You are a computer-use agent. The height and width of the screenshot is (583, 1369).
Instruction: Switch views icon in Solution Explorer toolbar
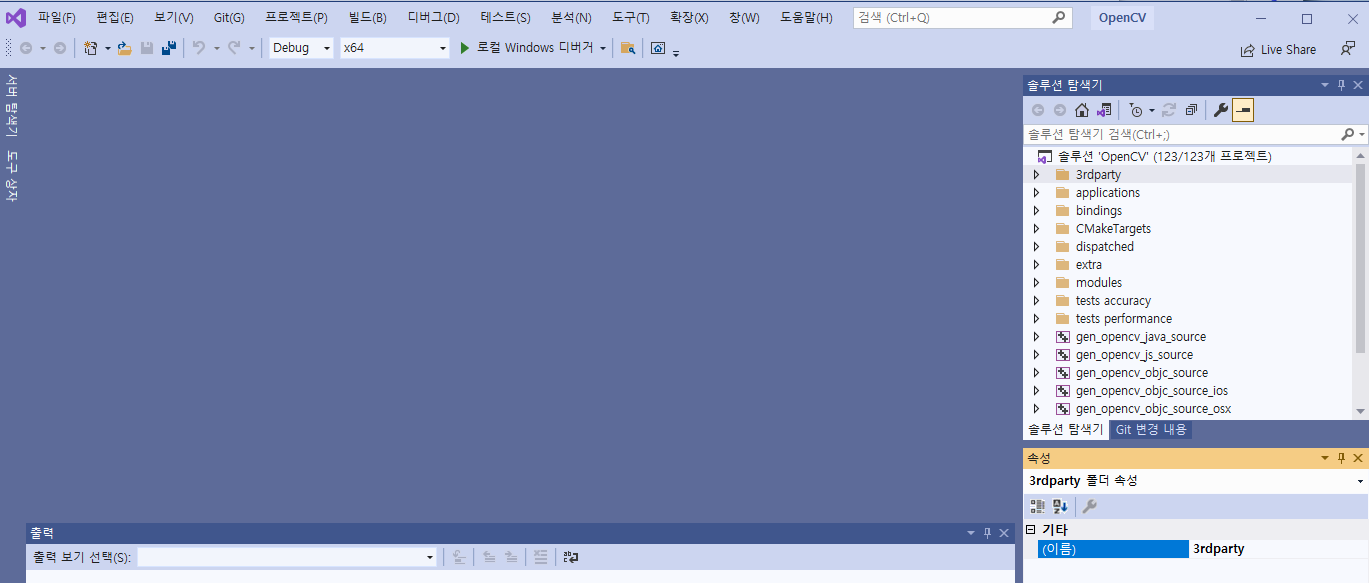[1104, 110]
